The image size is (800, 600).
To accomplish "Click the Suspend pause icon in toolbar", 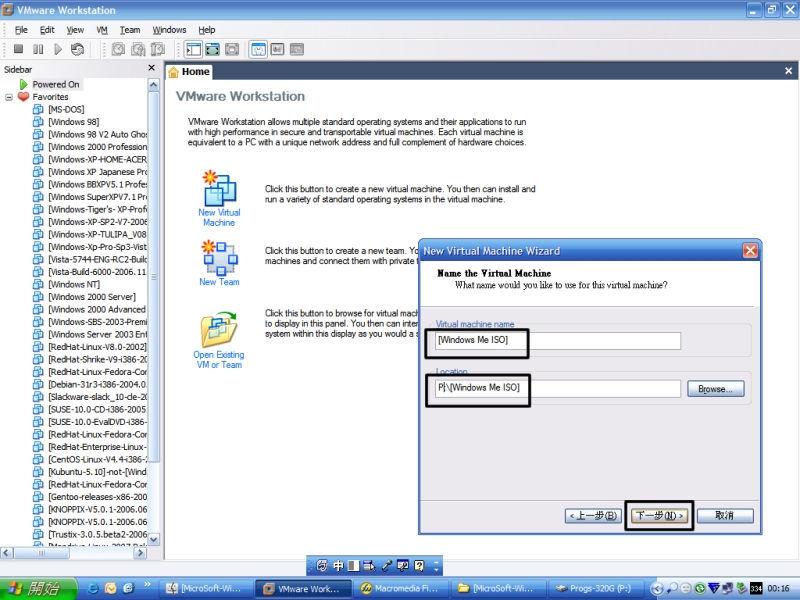I will coord(38,49).
